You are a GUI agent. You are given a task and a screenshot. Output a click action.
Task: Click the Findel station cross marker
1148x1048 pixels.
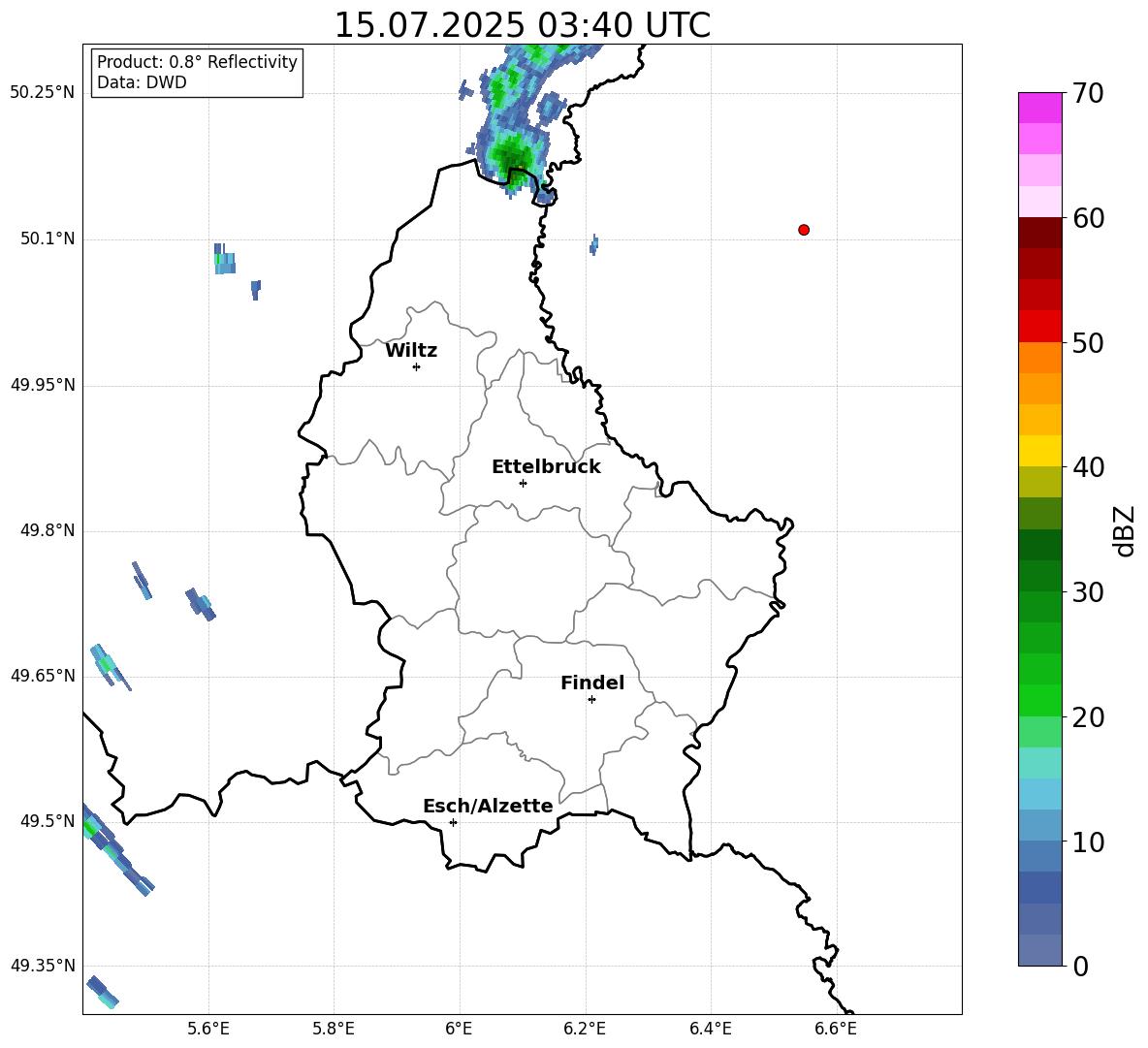pyautogui.click(x=591, y=700)
